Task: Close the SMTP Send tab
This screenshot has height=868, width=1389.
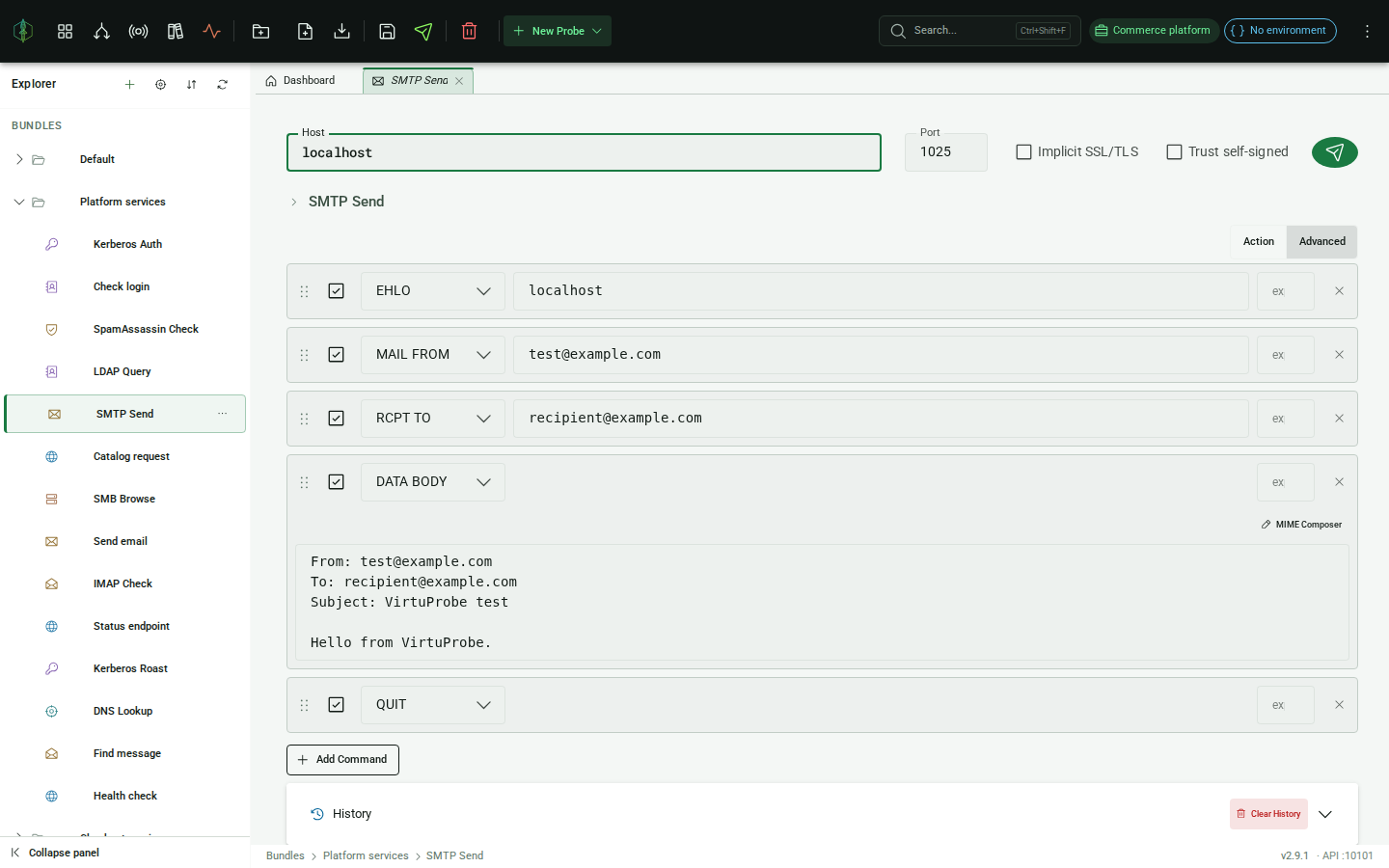Action: coord(459,81)
